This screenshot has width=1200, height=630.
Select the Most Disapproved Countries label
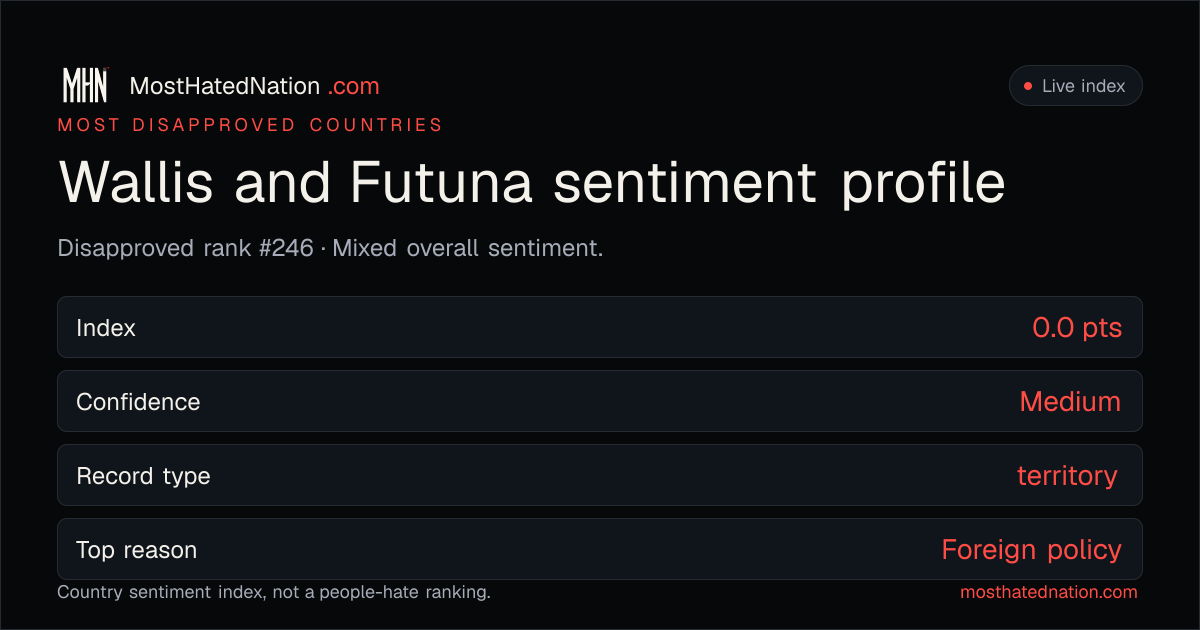pos(250,125)
